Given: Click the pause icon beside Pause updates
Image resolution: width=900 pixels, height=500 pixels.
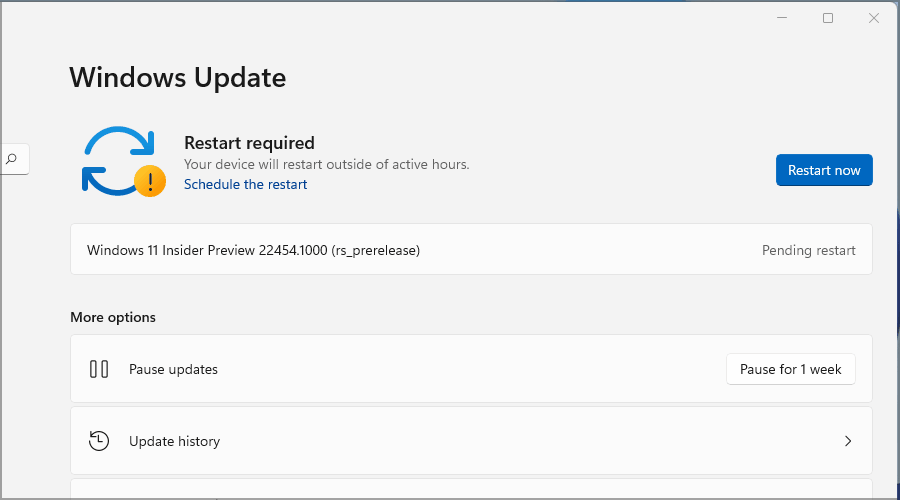Looking at the screenshot, I should (99, 369).
